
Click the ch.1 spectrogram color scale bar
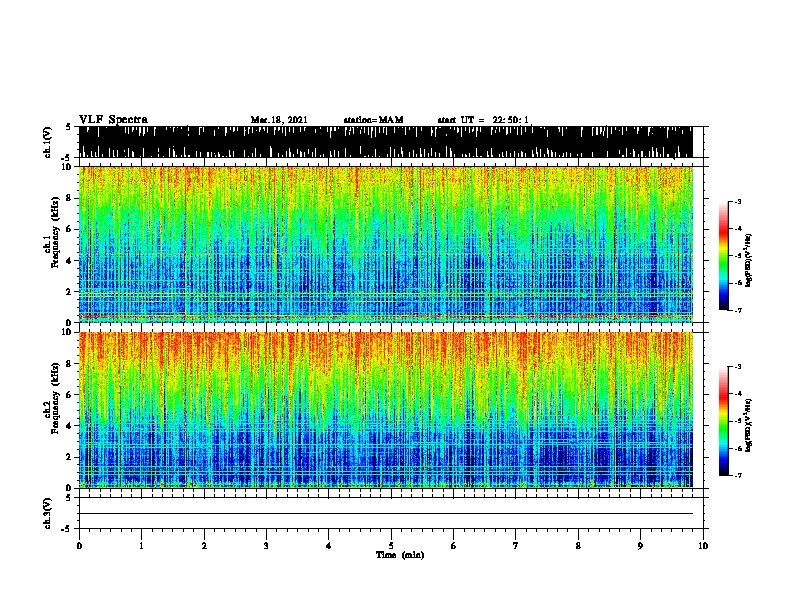[723, 256]
